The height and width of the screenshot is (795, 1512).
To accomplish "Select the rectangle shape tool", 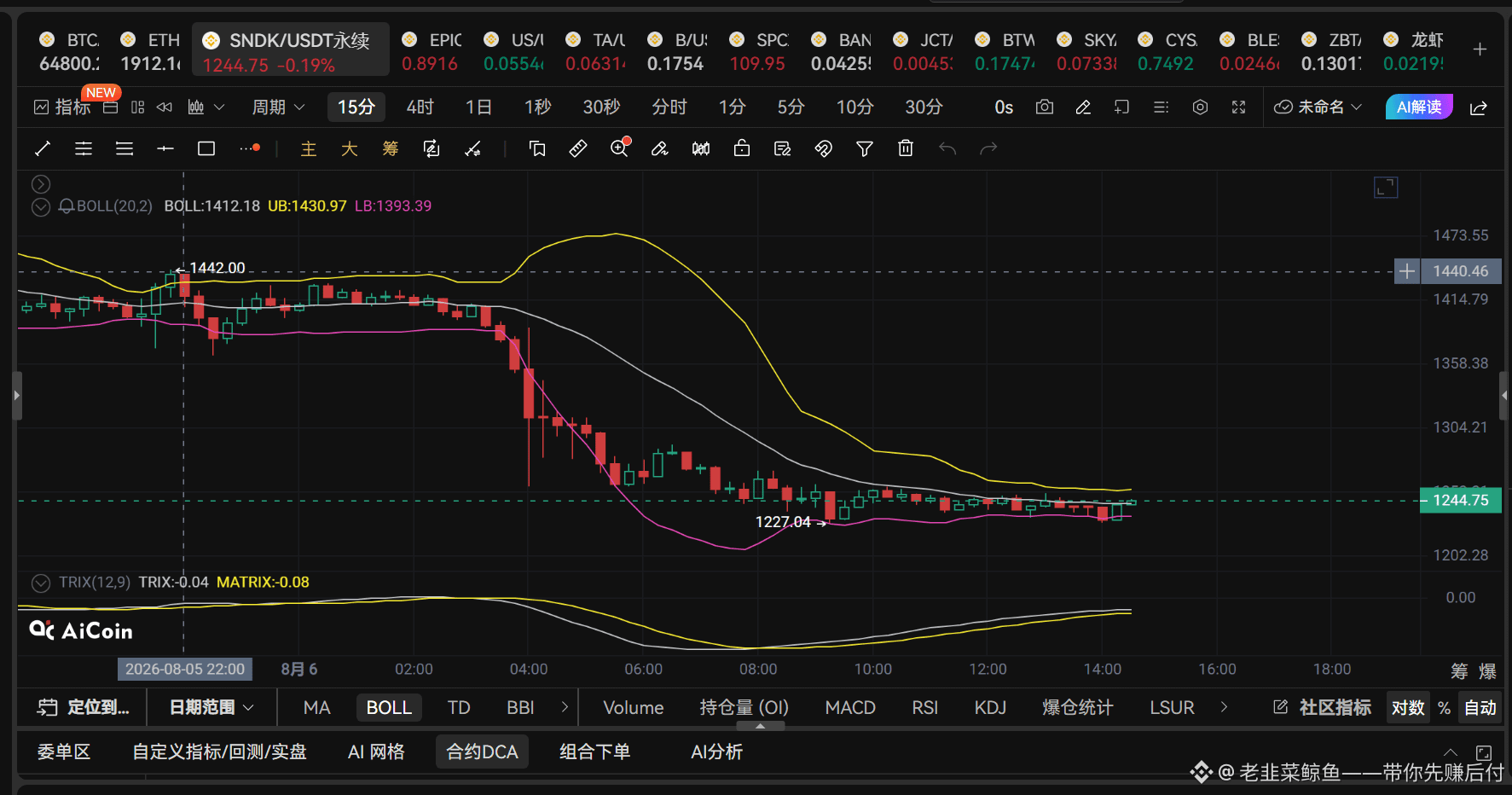I will click(206, 149).
